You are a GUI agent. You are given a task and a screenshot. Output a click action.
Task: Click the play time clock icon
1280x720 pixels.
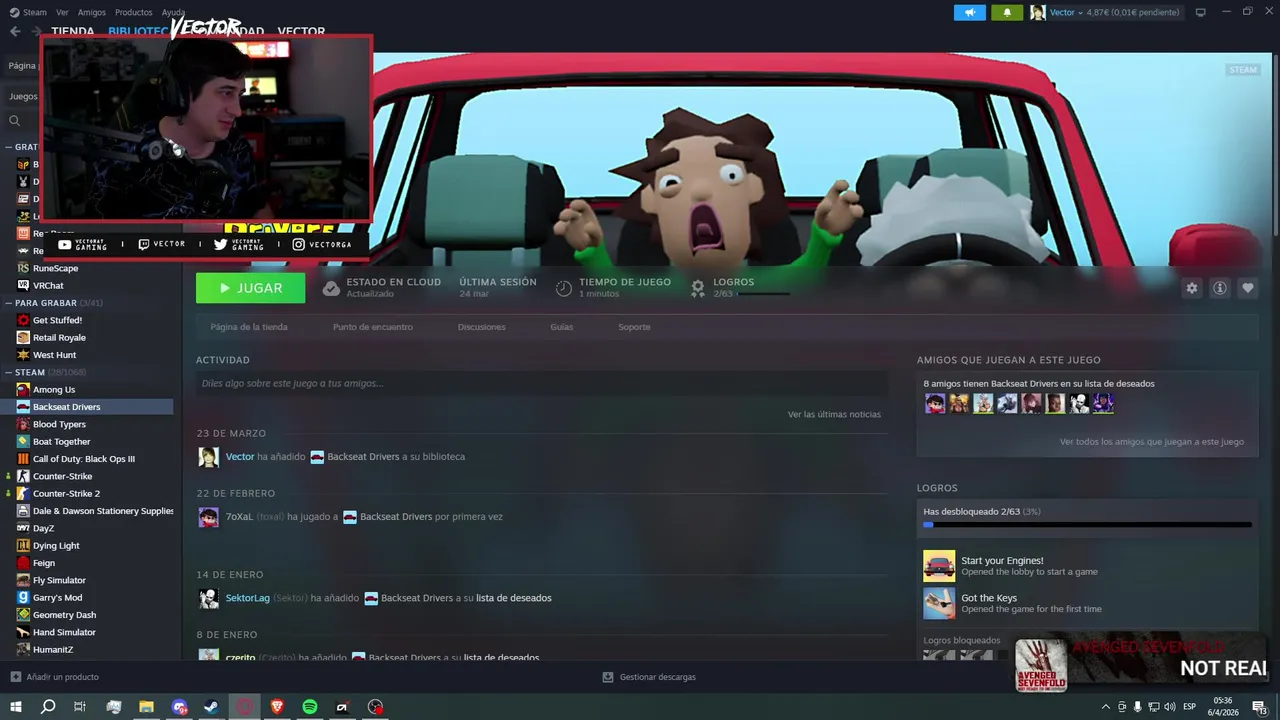(x=564, y=288)
